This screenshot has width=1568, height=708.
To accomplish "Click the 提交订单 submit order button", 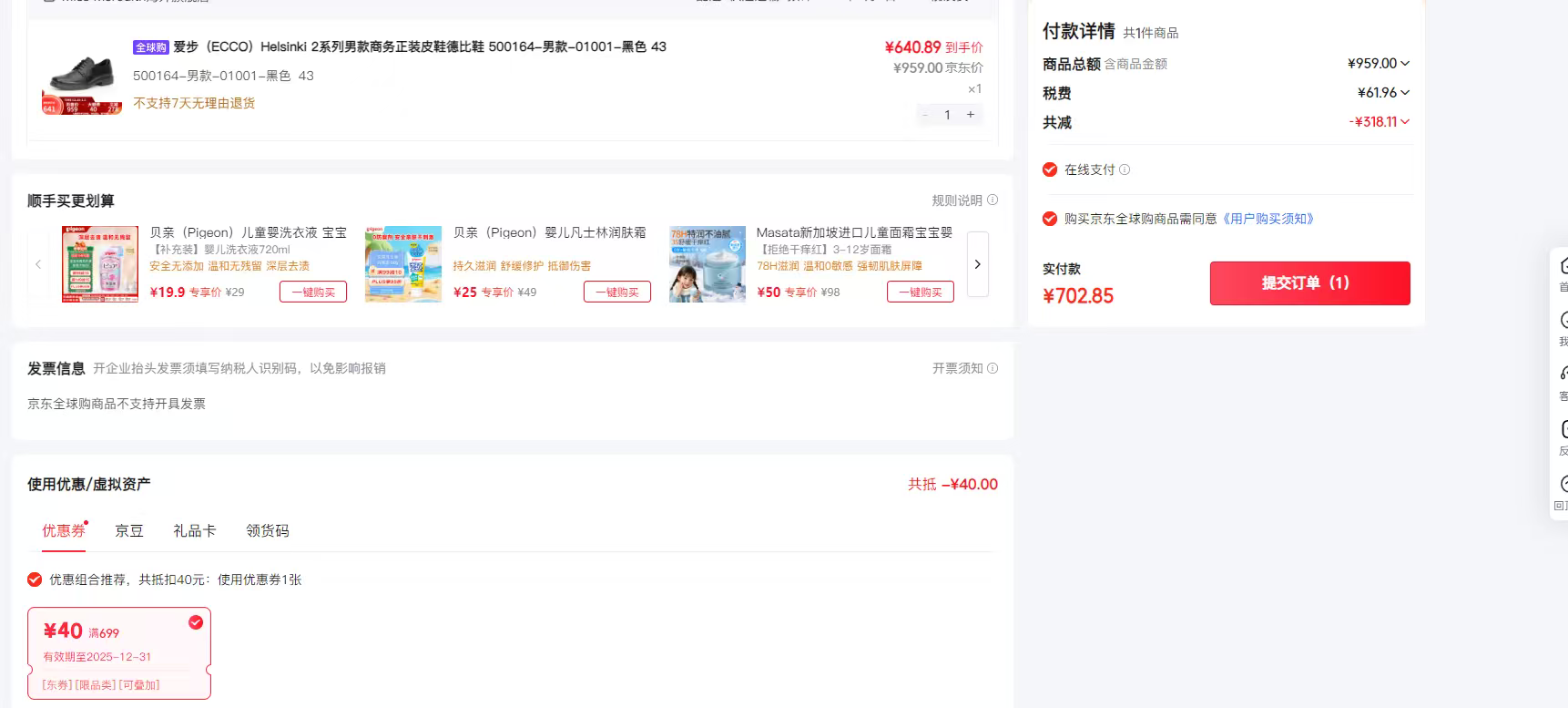I will click(1309, 283).
